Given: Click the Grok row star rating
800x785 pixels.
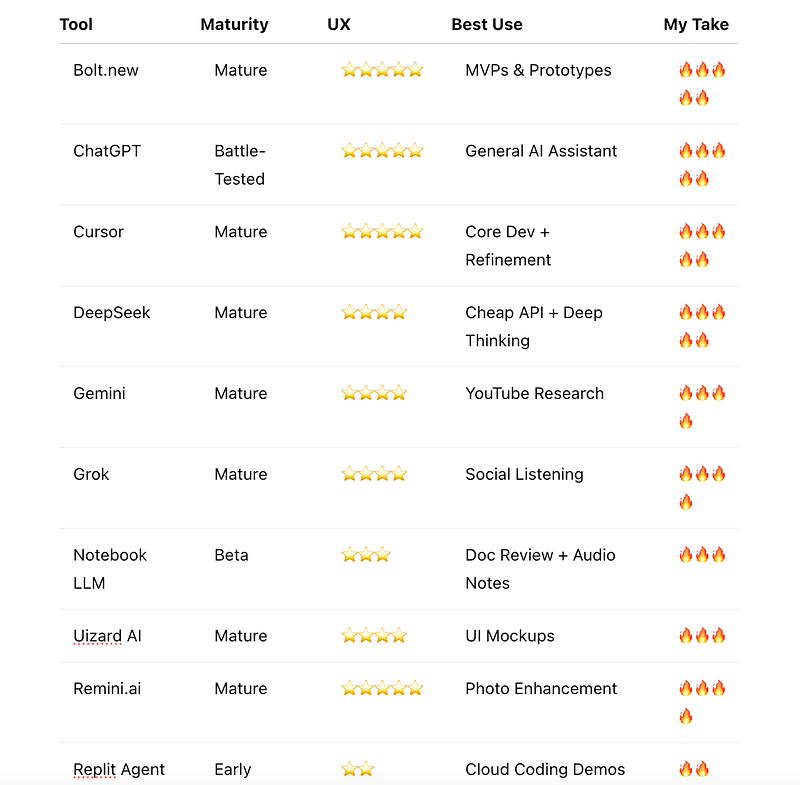Looking at the screenshot, I should coord(374,474).
